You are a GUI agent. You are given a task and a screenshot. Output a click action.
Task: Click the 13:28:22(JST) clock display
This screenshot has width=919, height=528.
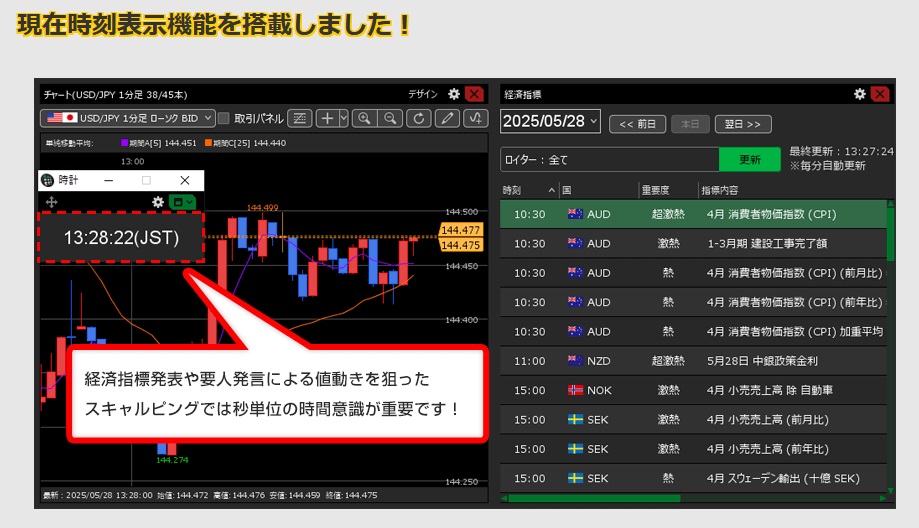coord(121,237)
